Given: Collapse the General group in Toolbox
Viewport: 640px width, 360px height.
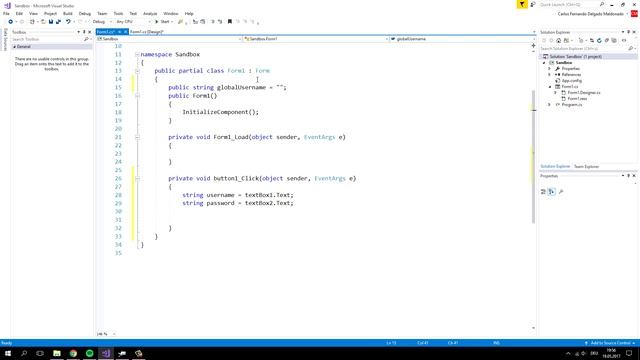Looking at the screenshot, I should coord(14,47).
